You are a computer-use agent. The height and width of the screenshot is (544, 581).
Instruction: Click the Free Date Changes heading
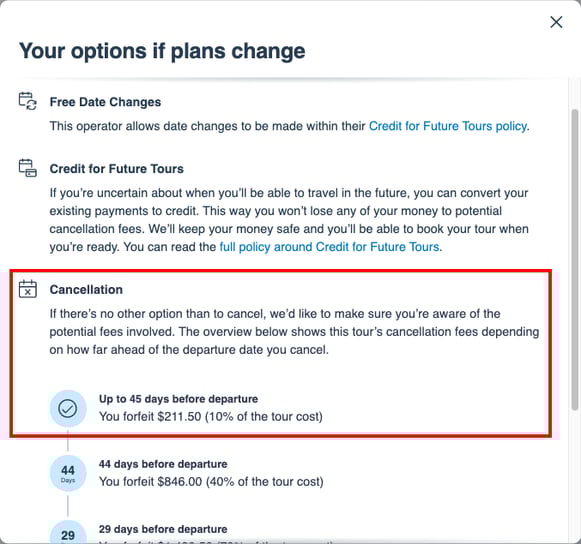click(x=105, y=102)
